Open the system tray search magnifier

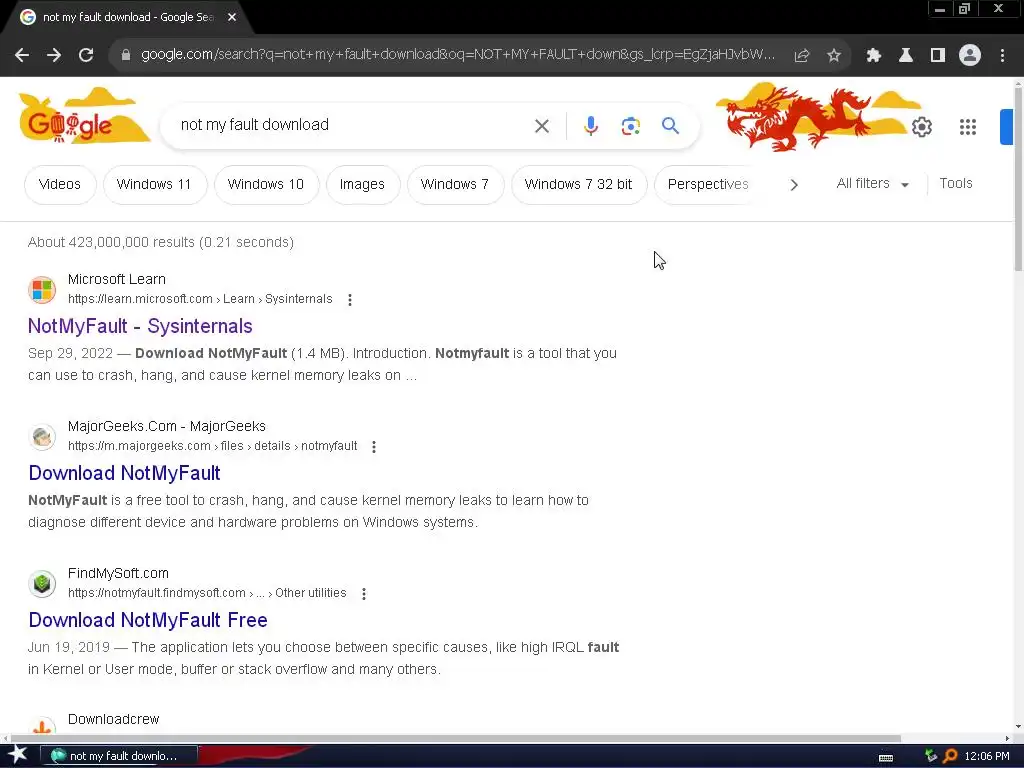951,756
